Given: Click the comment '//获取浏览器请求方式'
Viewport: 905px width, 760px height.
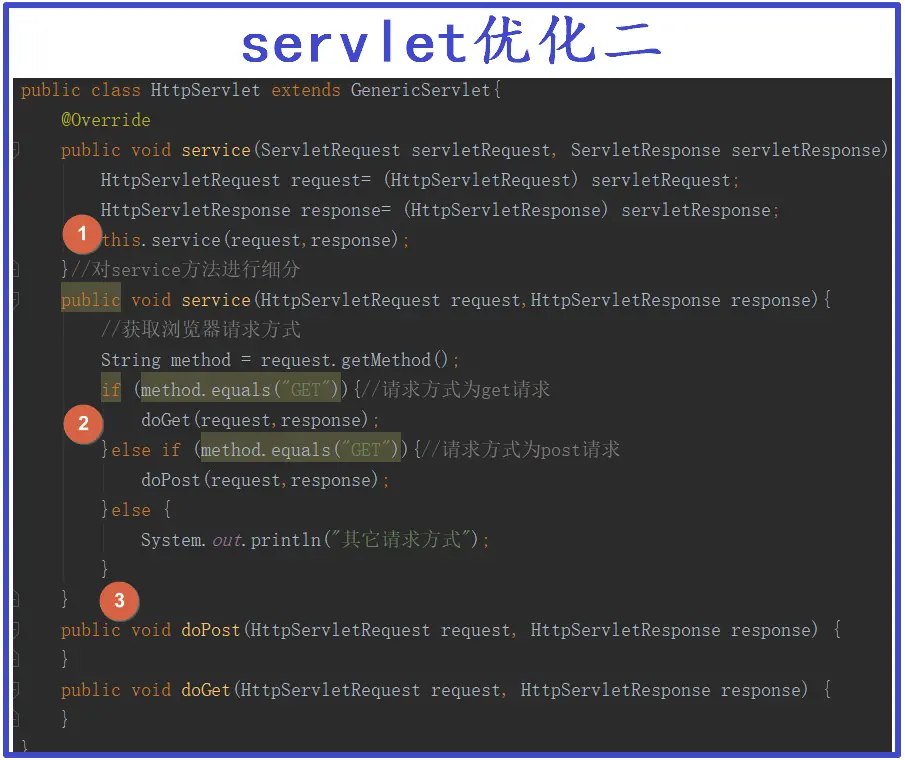Looking at the screenshot, I should (x=201, y=330).
